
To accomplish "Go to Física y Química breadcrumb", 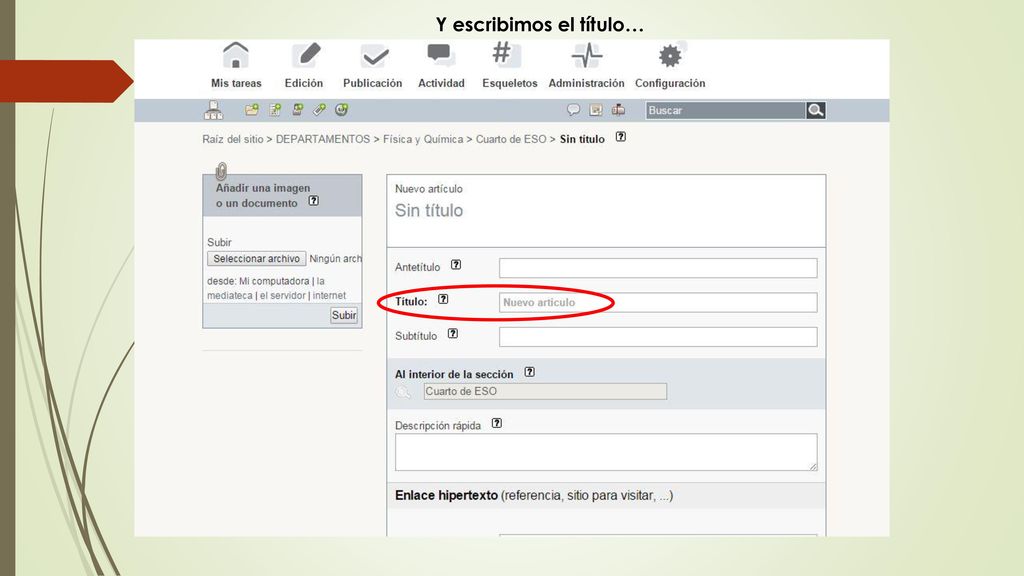I will coord(423,139).
